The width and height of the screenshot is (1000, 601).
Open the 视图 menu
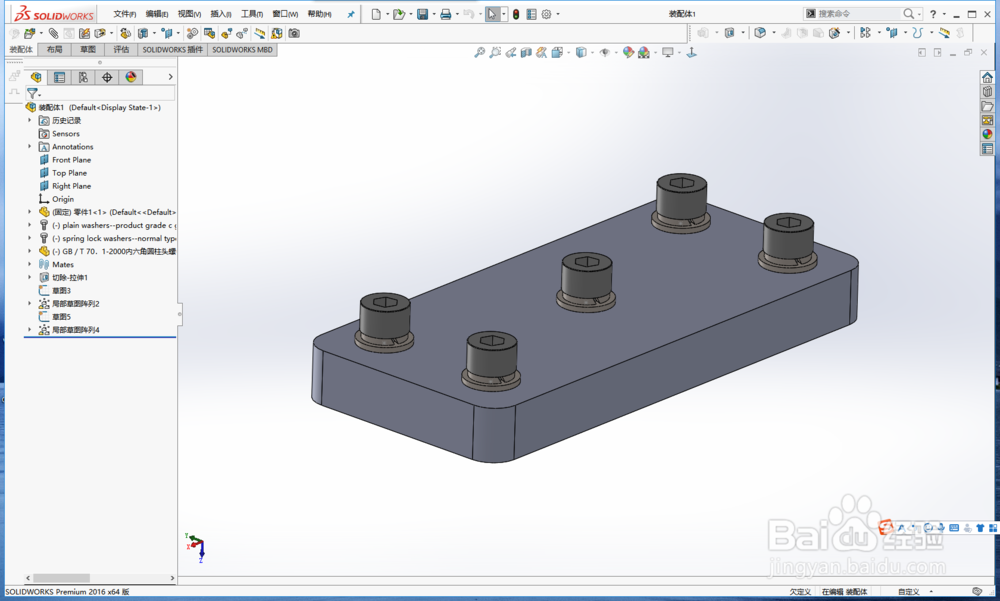189,14
